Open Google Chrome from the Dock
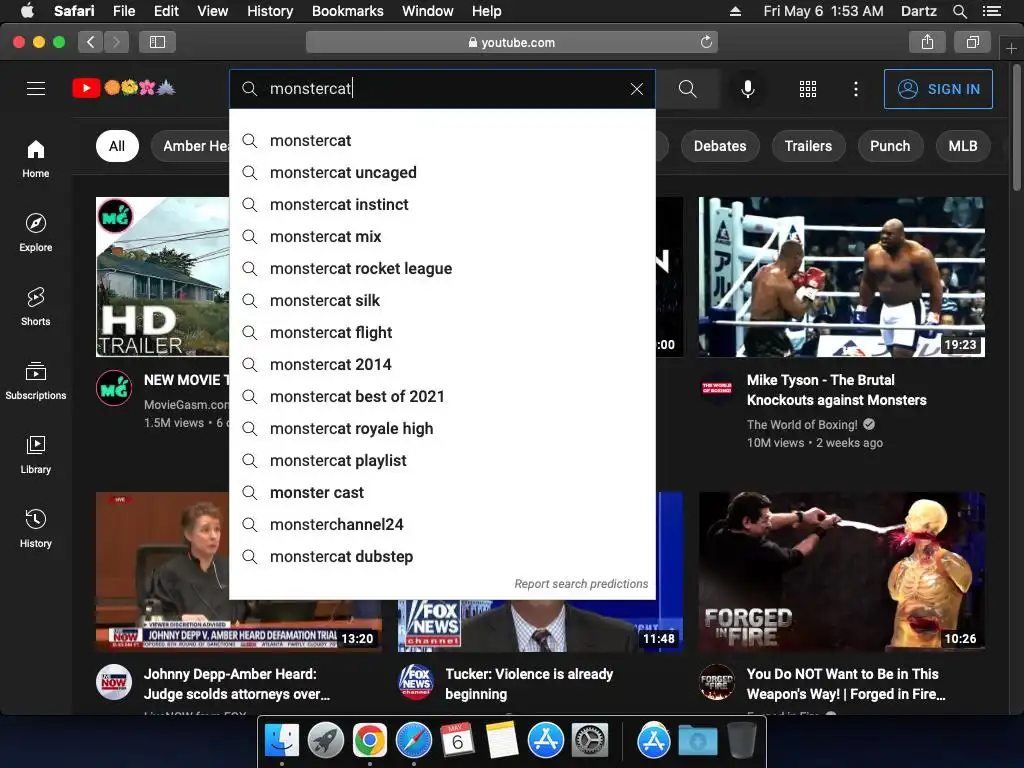Viewport: 1024px width, 768px height. [x=370, y=741]
